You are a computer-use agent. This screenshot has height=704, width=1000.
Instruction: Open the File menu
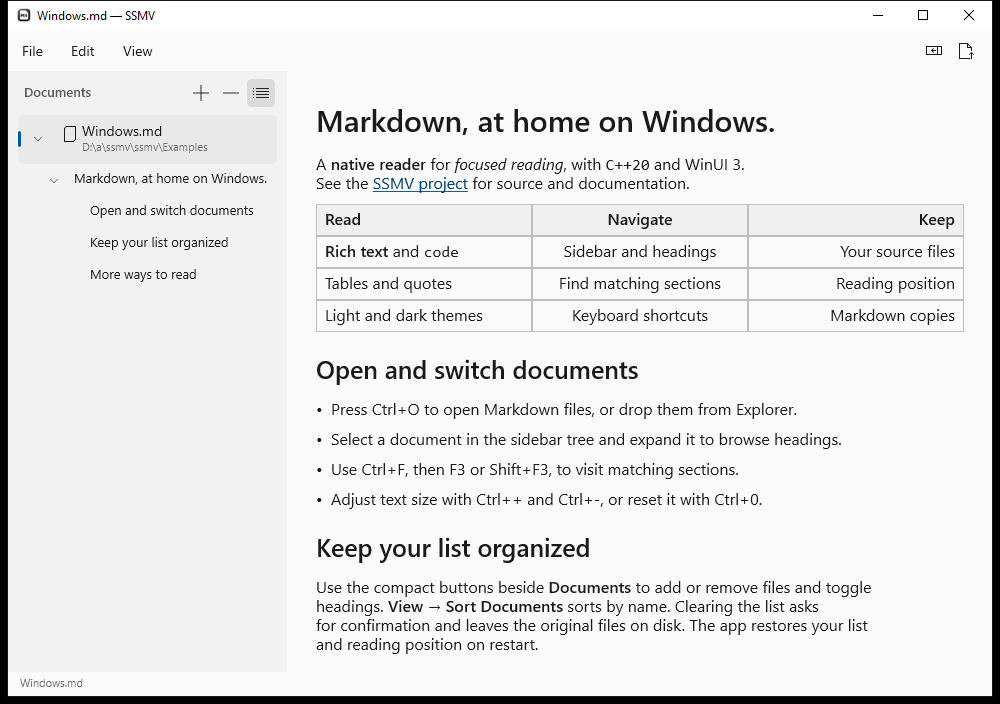coord(33,51)
